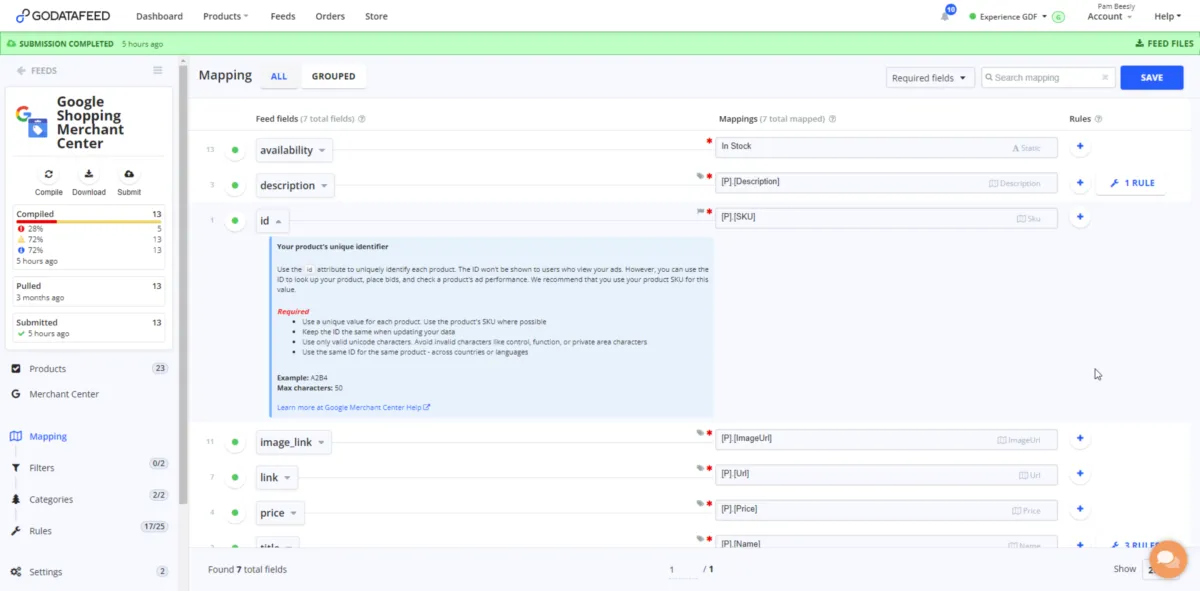Open the Feeds menu item
Viewport: 1200px width, 591px height.
click(282, 16)
